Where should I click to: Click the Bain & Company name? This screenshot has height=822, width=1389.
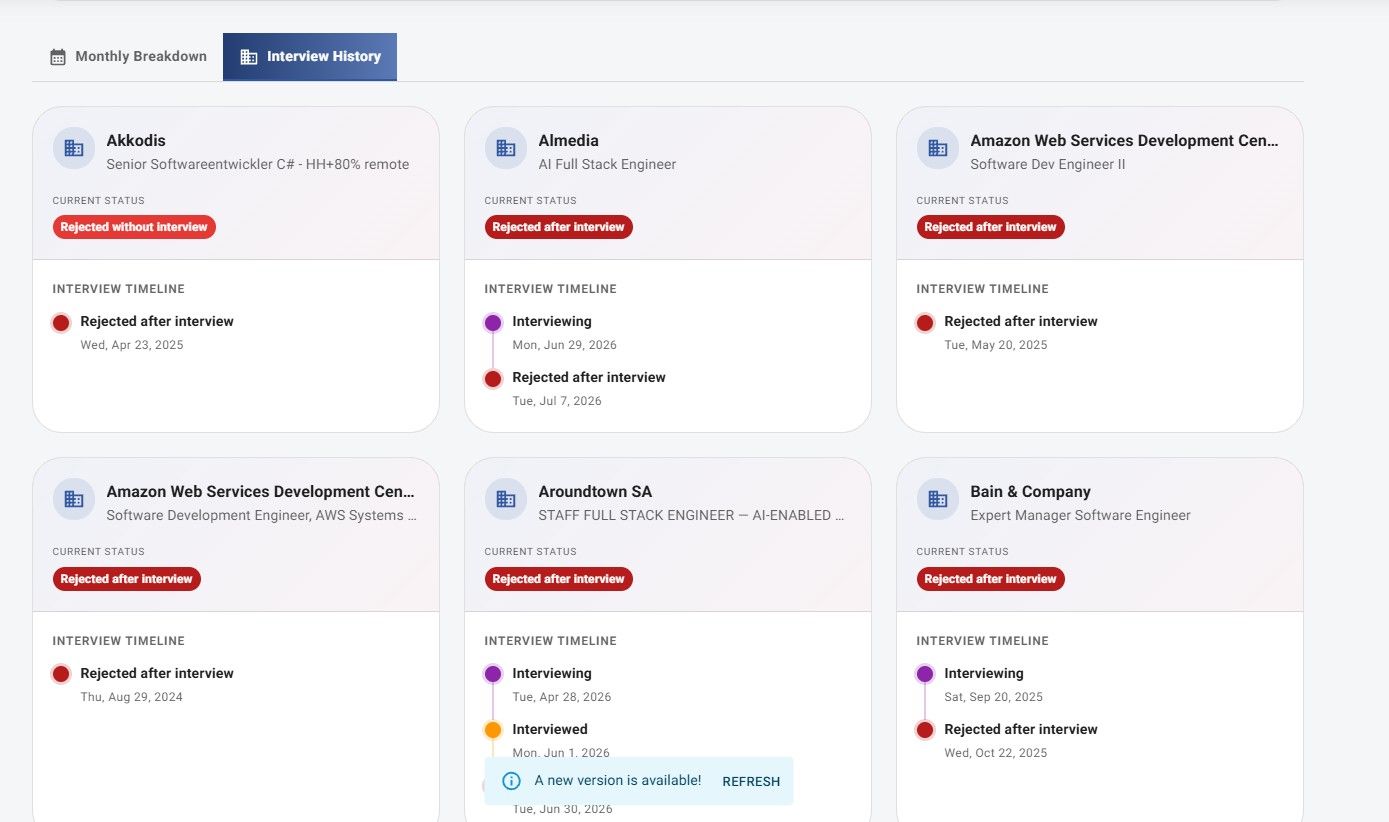1030,492
